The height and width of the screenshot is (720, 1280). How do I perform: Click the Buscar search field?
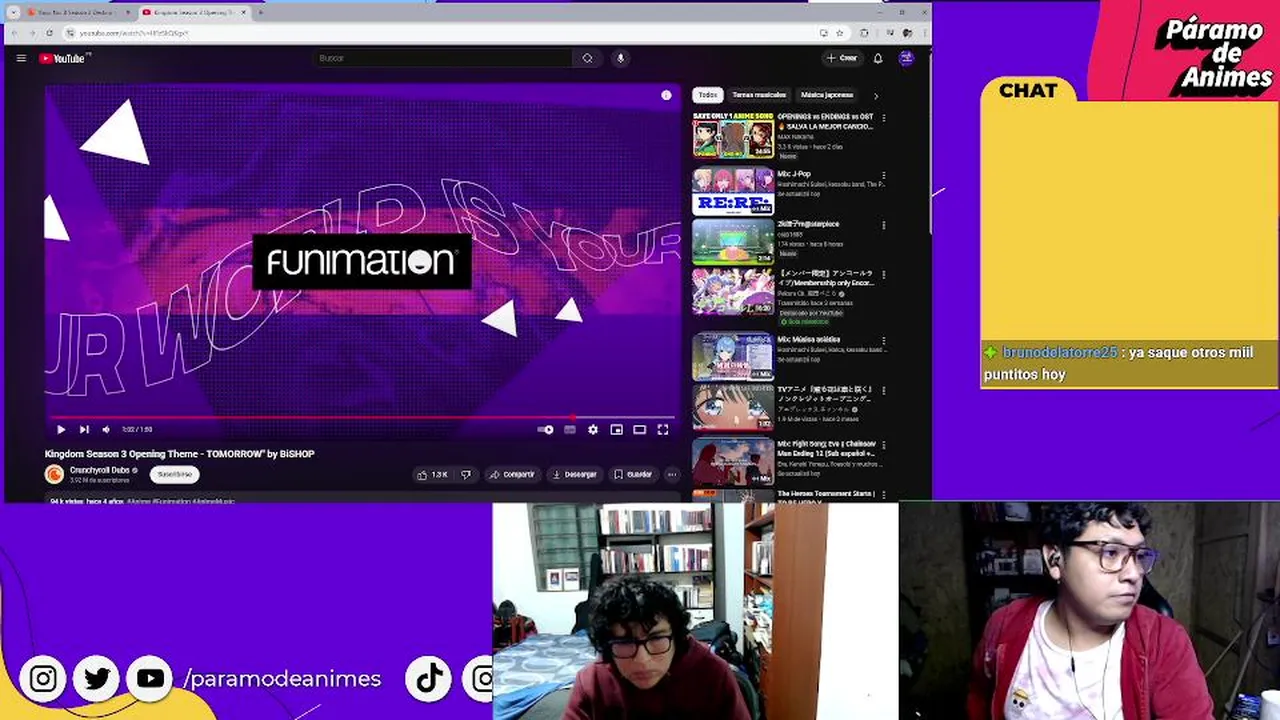[445, 58]
